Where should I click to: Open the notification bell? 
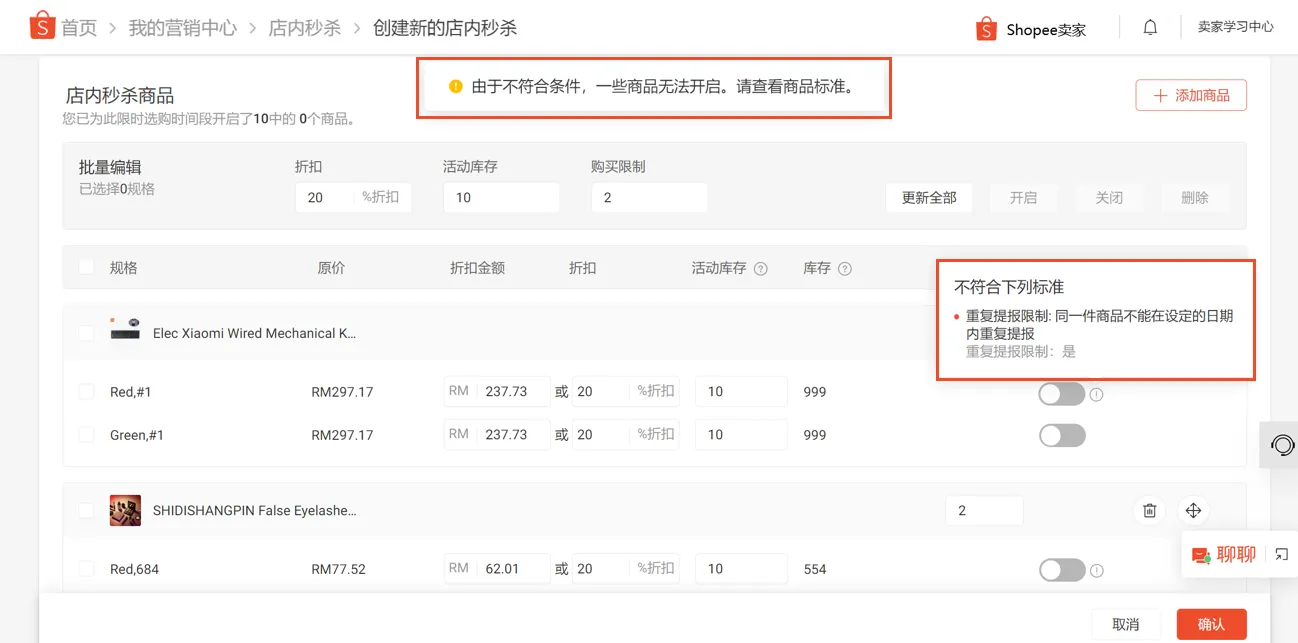tap(1149, 27)
